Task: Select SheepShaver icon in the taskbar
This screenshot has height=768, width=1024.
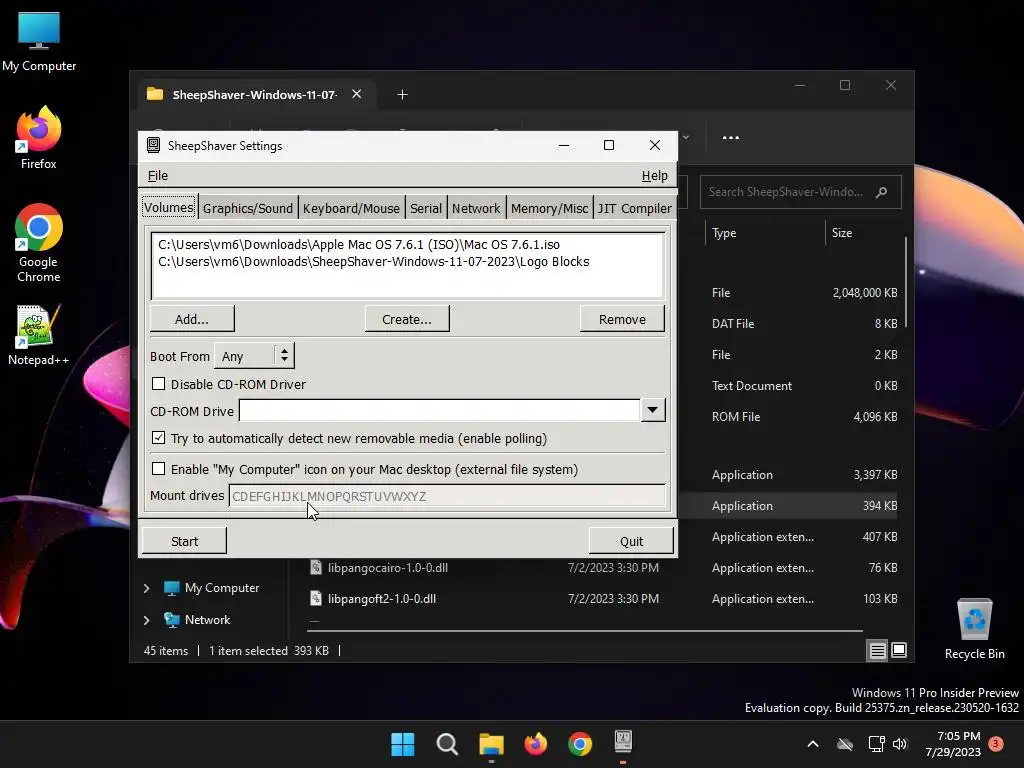Action: (623, 742)
